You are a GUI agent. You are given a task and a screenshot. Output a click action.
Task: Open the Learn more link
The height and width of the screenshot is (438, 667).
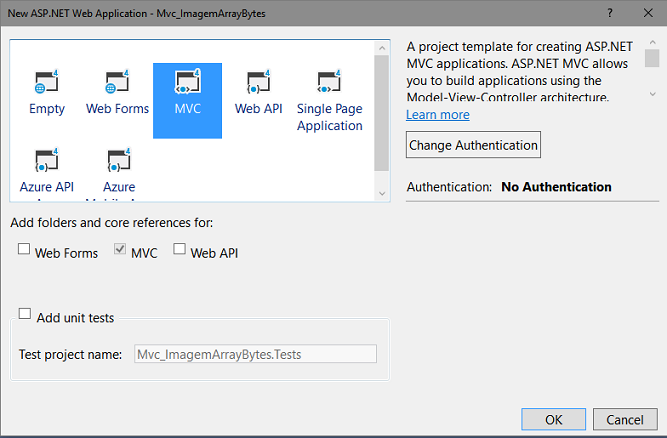[x=438, y=115]
